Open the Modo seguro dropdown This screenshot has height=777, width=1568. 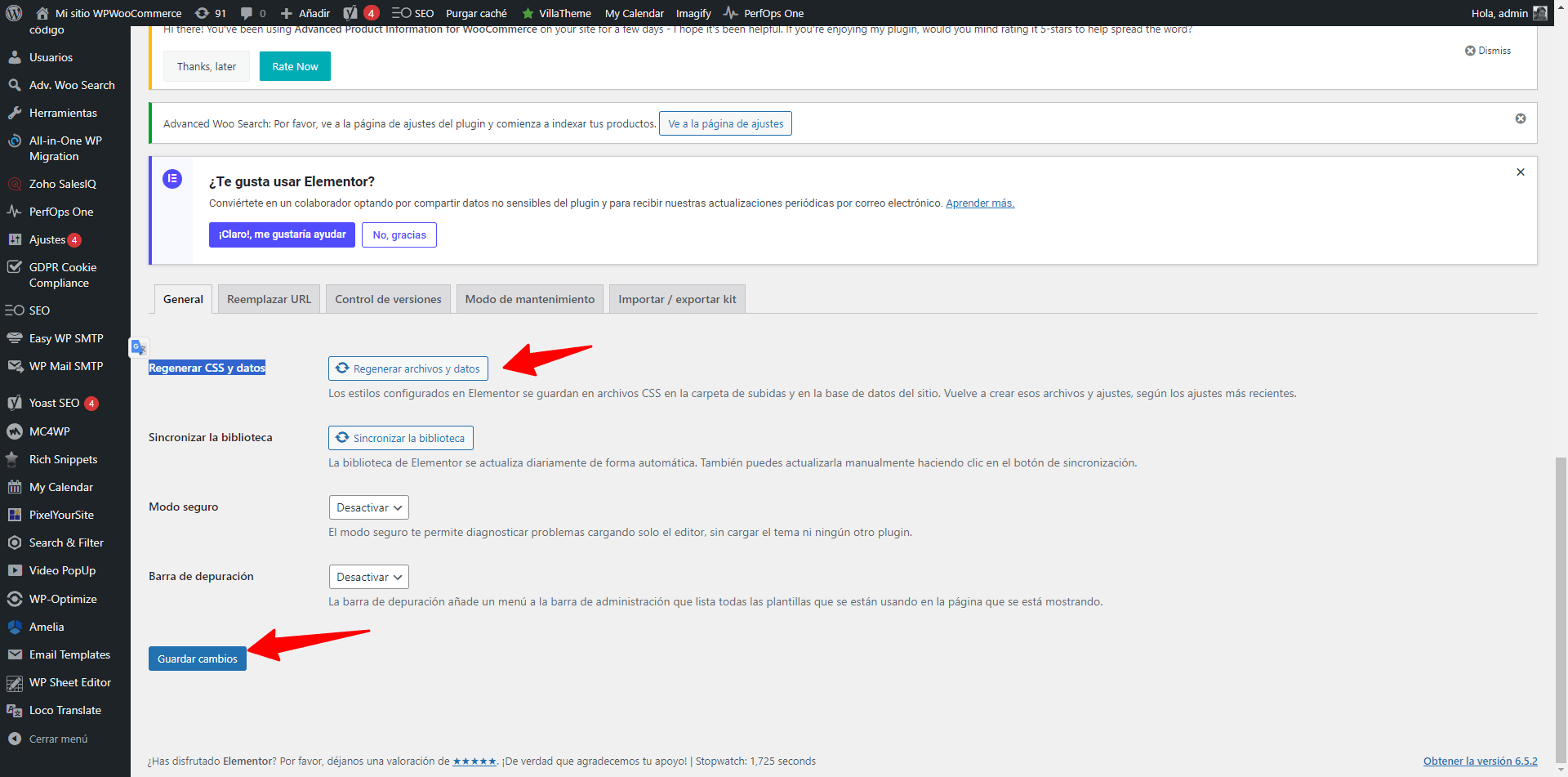(x=369, y=507)
